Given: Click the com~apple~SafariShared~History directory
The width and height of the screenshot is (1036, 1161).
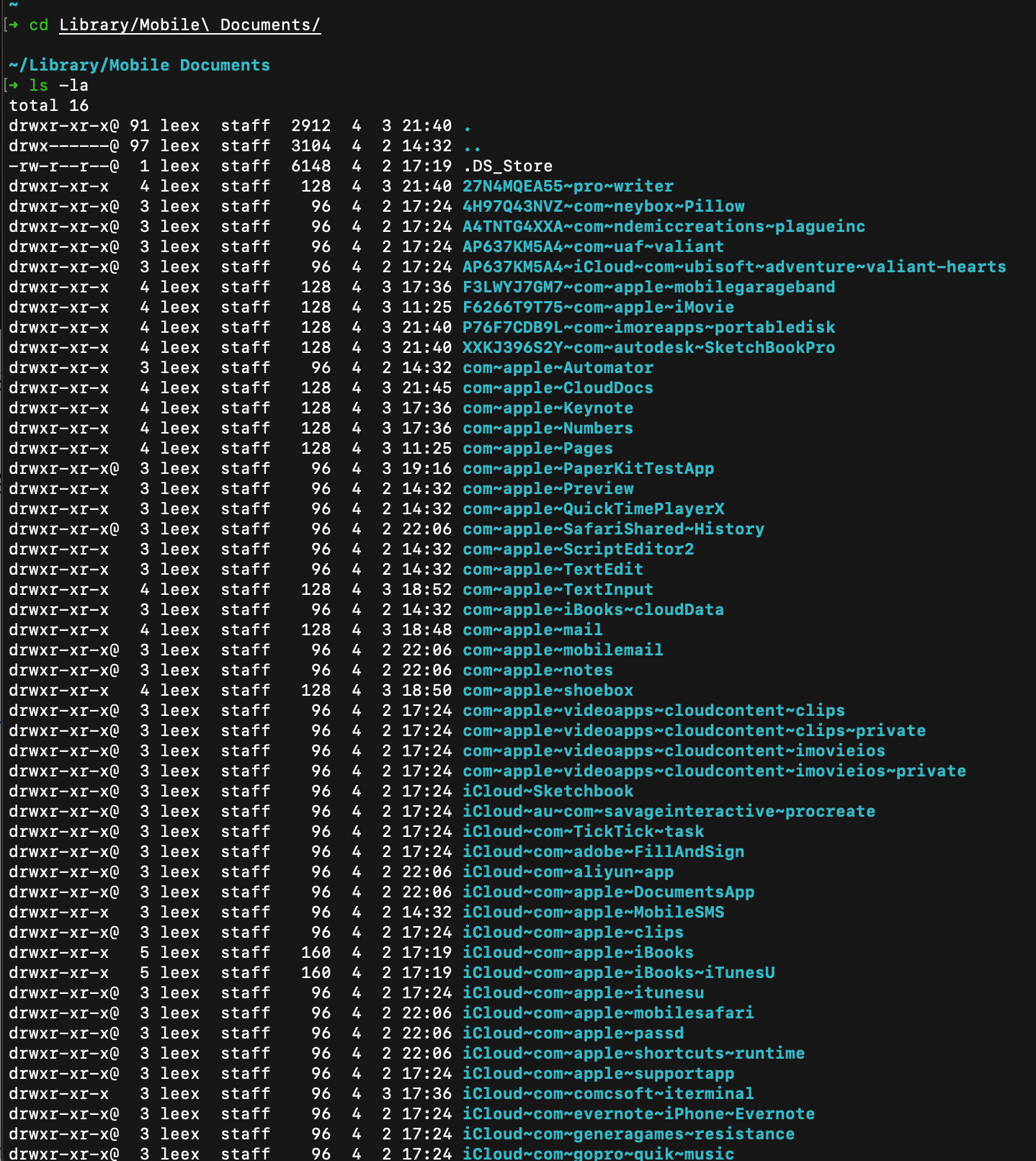Looking at the screenshot, I should pyautogui.click(x=613, y=529).
